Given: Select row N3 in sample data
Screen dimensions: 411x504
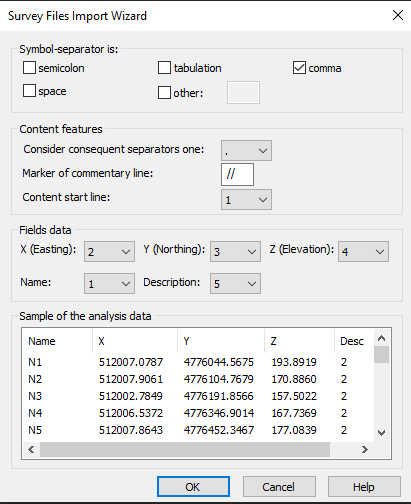Looking at the screenshot, I should [197, 396].
